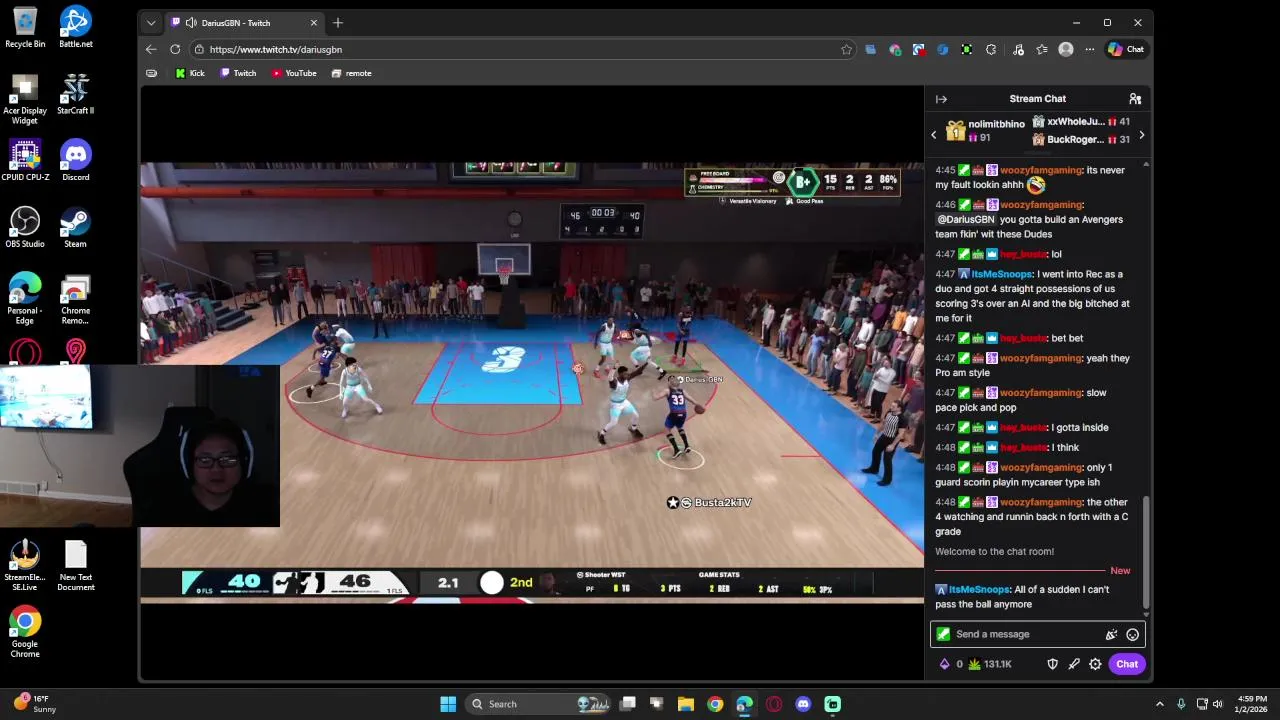Open nolimitbhino top gifter entry
Screen dimensions: 1280x720
(985, 130)
